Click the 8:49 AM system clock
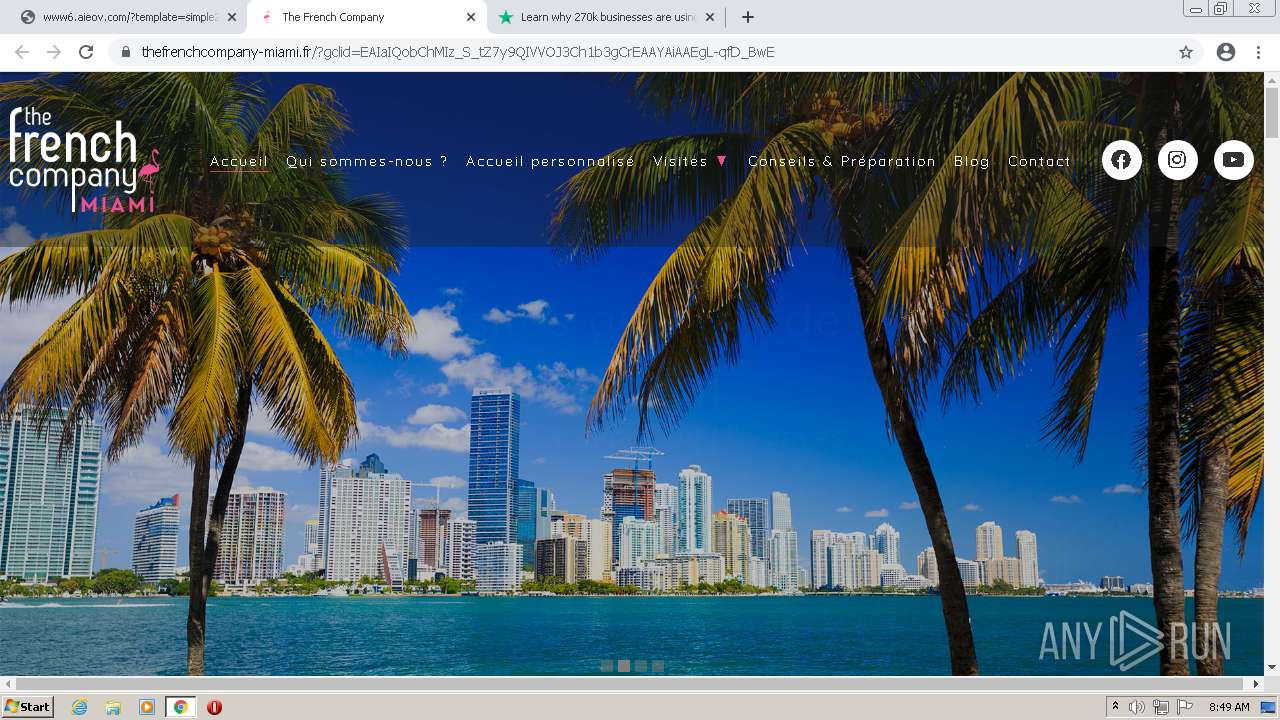Viewport: 1280px width, 720px height. [1229, 707]
